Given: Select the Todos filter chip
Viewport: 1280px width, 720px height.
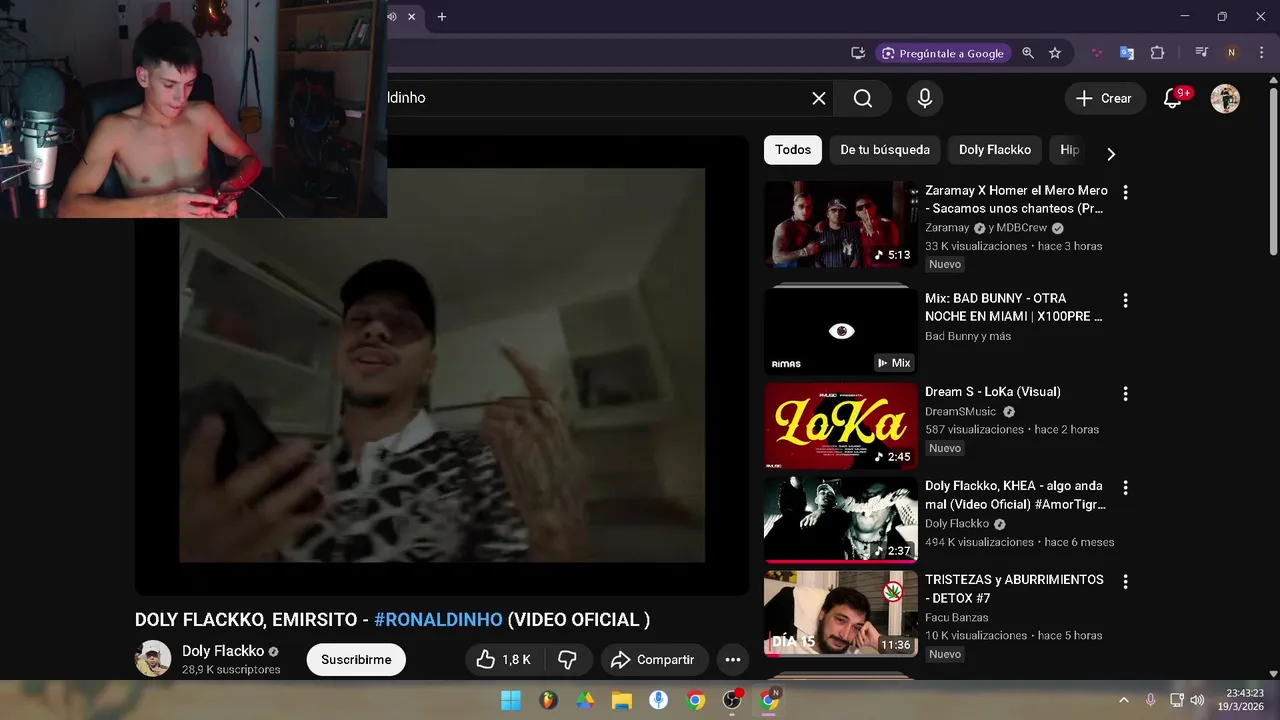Looking at the screenshot, I should click(793, 150).
